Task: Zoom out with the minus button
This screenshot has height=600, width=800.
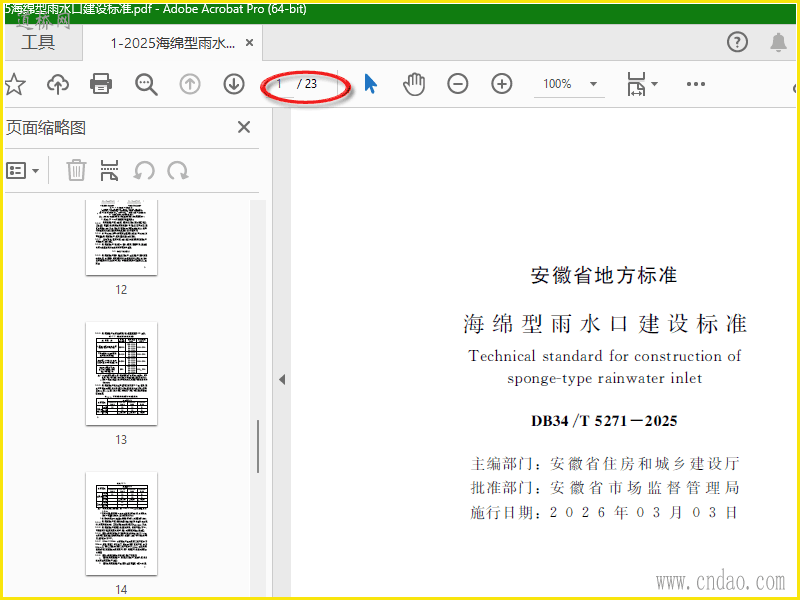Action: [458, 84]
